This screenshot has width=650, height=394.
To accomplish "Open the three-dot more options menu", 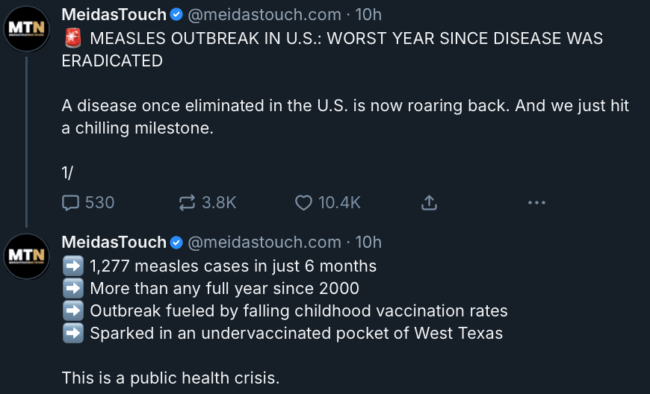I will pos(537,203).
